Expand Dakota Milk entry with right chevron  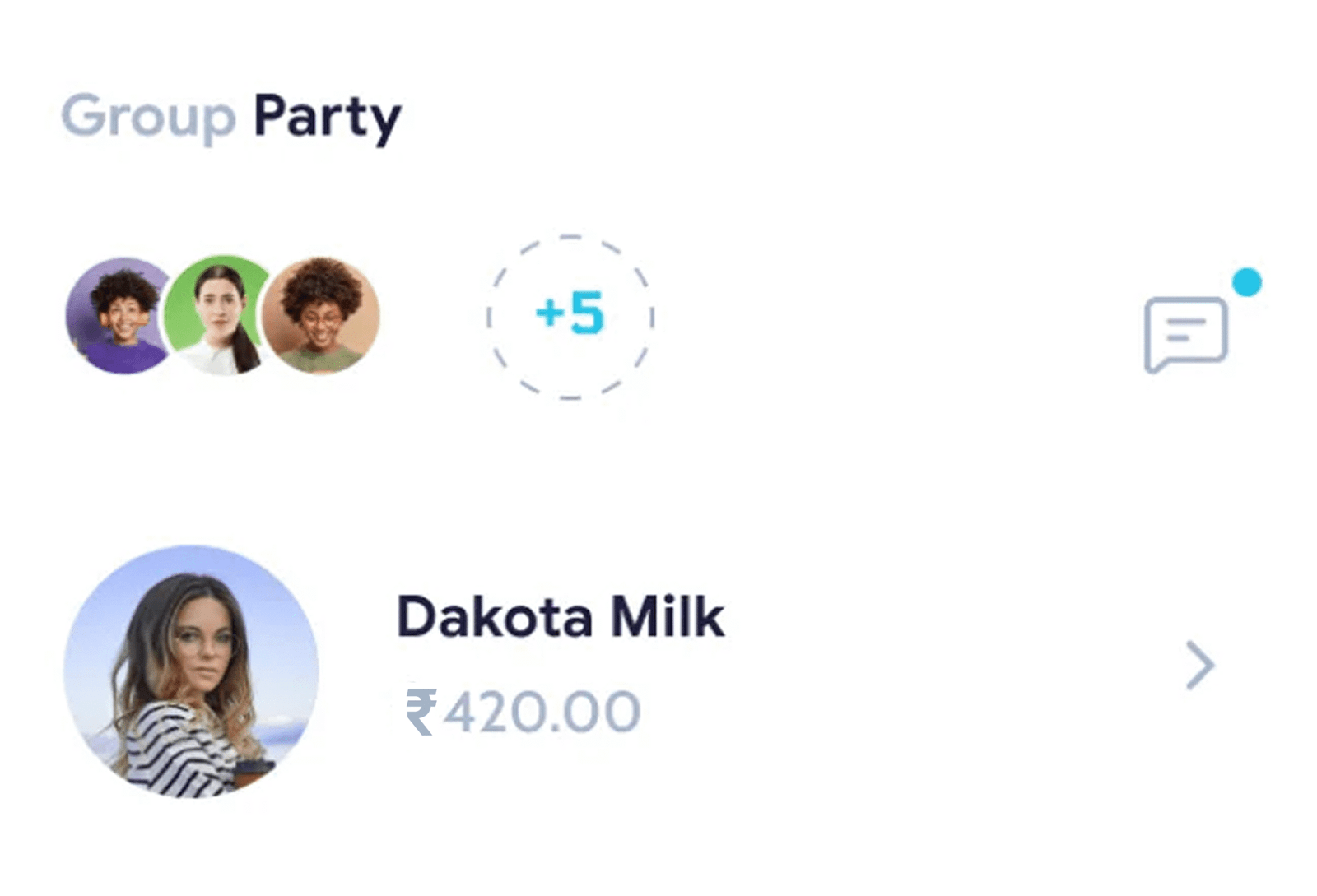click(1200, 664)
